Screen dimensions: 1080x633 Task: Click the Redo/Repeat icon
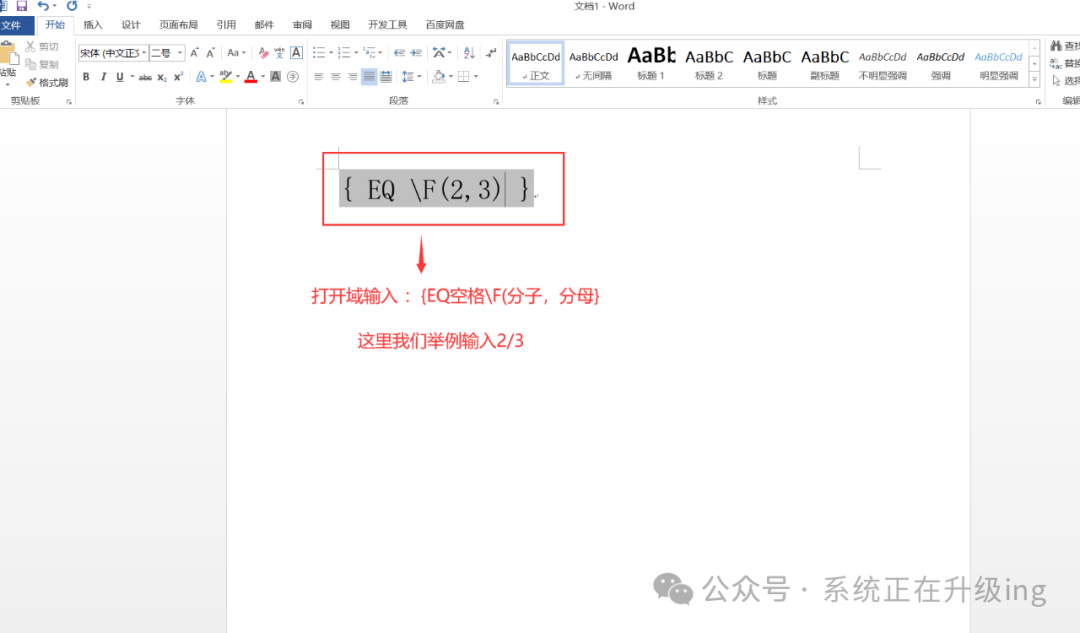point(72,6)
